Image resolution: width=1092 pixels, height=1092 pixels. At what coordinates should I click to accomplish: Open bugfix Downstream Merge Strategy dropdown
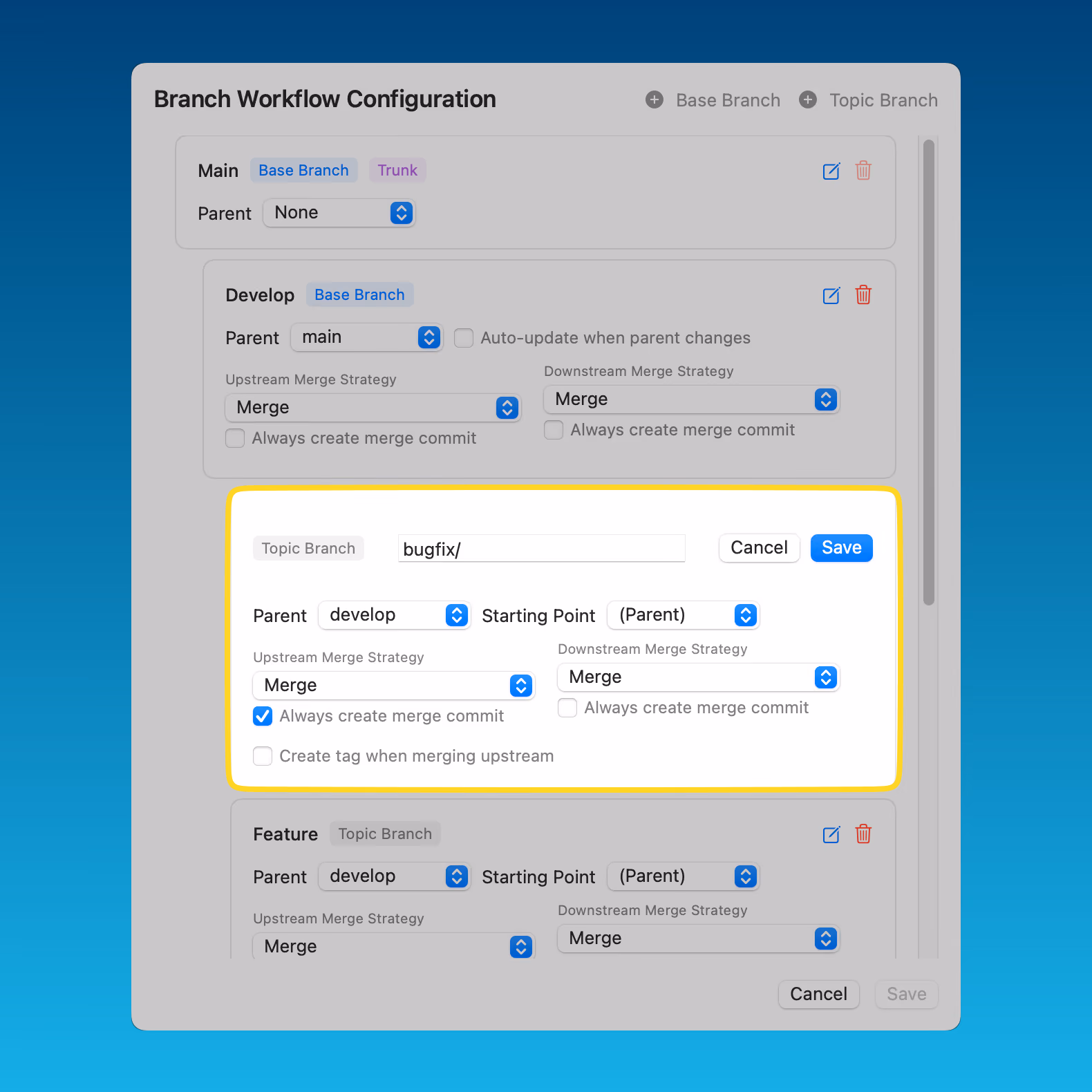coord(698,677)
